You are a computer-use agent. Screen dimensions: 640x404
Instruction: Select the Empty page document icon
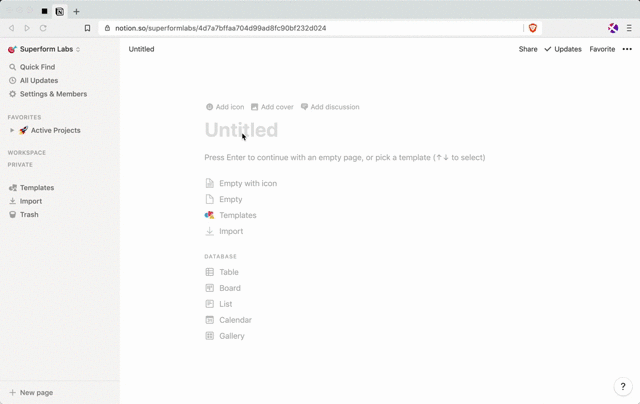click(x=209, y=199)
